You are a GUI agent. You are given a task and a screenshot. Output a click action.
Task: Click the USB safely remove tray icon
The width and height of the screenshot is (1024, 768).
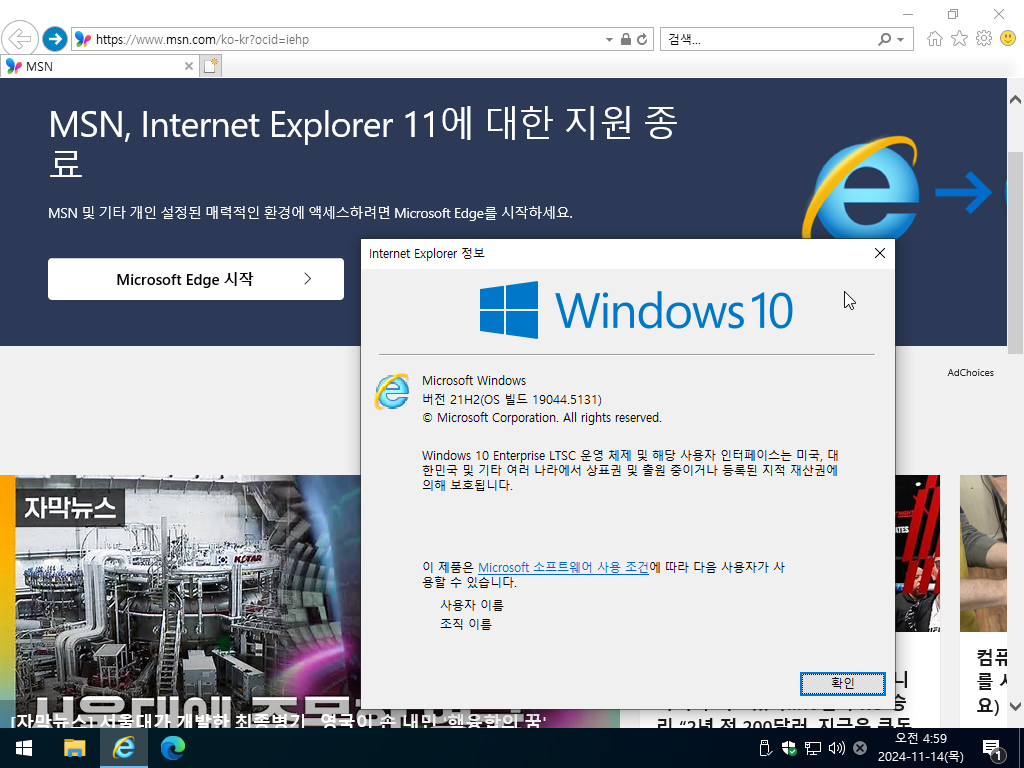(765, 748)
